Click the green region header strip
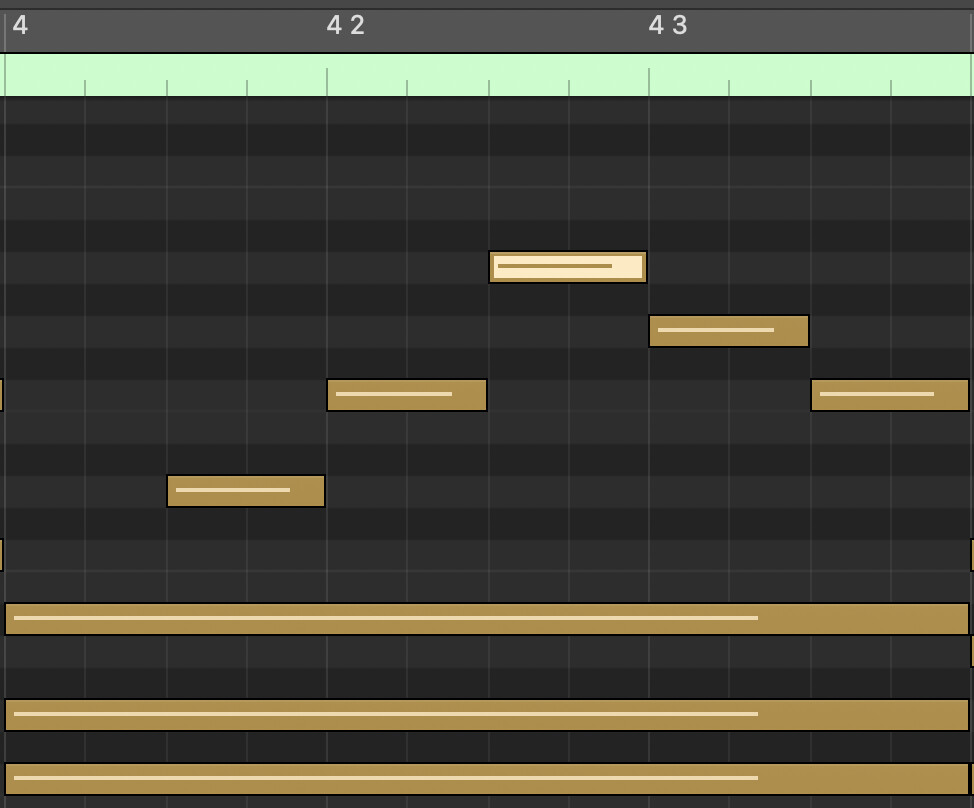974x808 pixels. pos(486,74)
